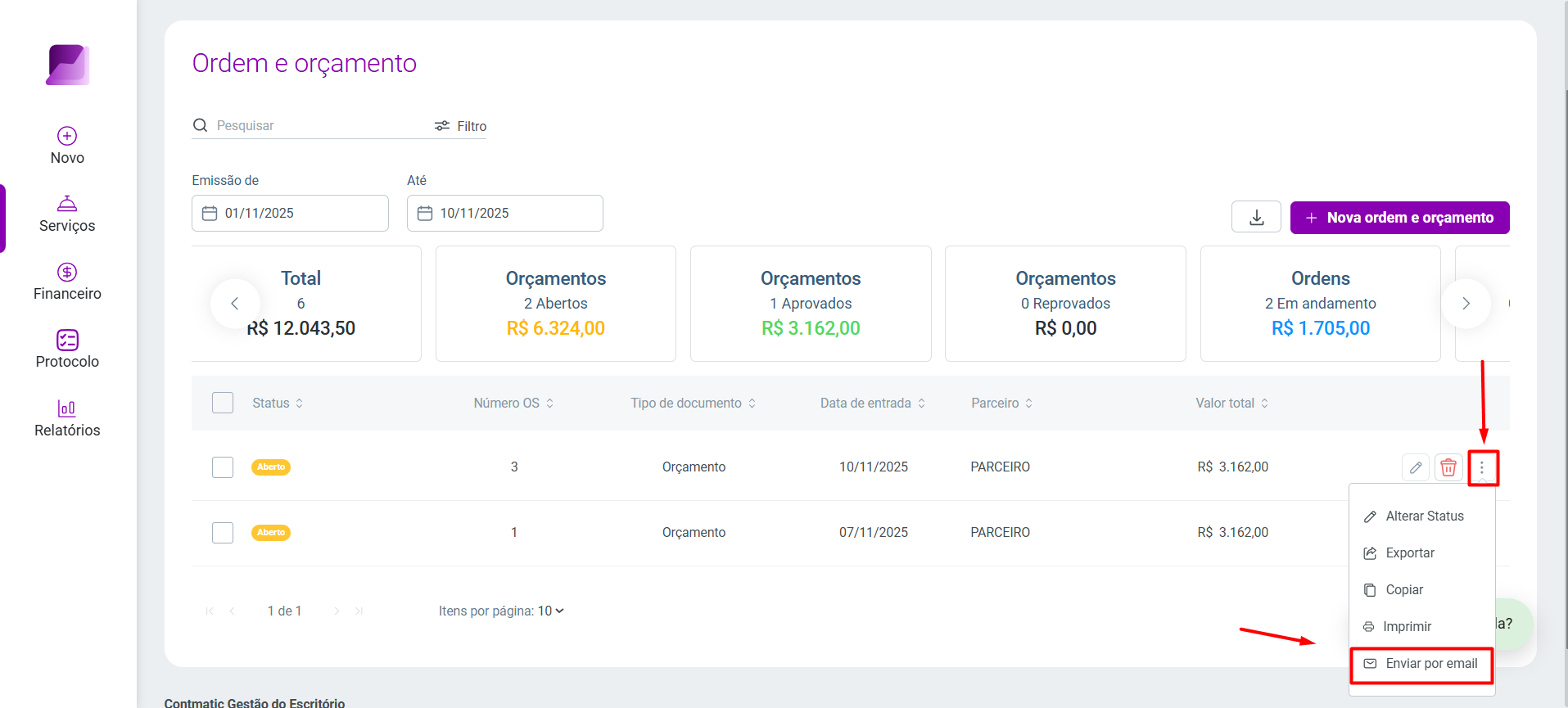
Task: Open the Relatórios chart icon
Action: coord(67,408)
